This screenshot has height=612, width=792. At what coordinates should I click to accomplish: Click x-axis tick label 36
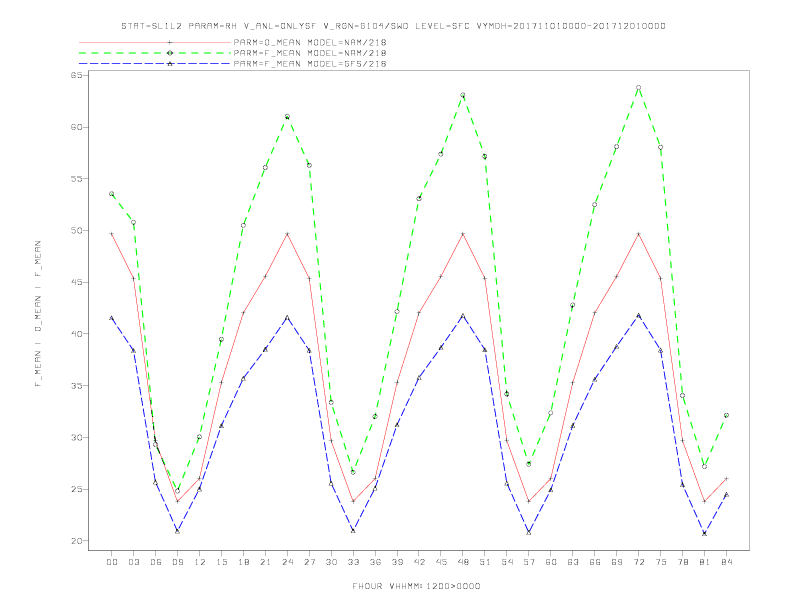(x=375, y=562)
